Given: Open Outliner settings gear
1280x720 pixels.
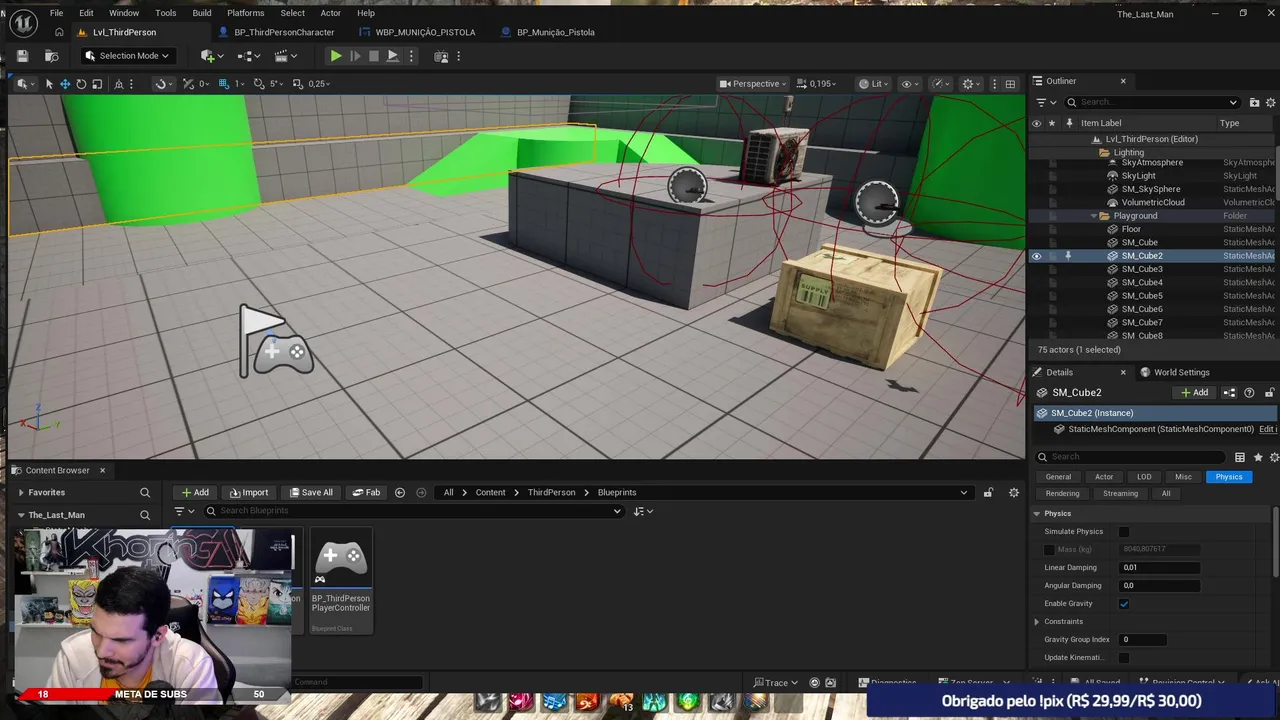Looking at the screenshot, I should [x=1271, y=102].
